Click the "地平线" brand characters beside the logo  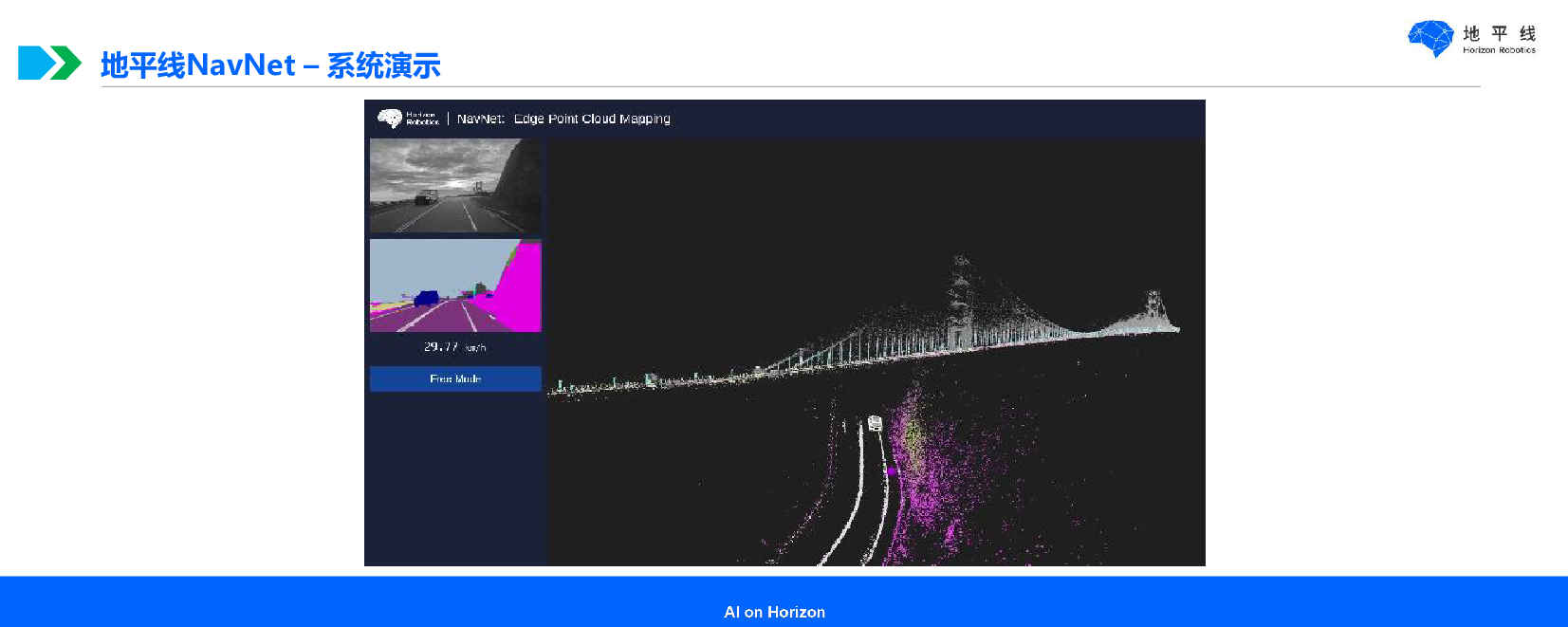click(1499, 33)
